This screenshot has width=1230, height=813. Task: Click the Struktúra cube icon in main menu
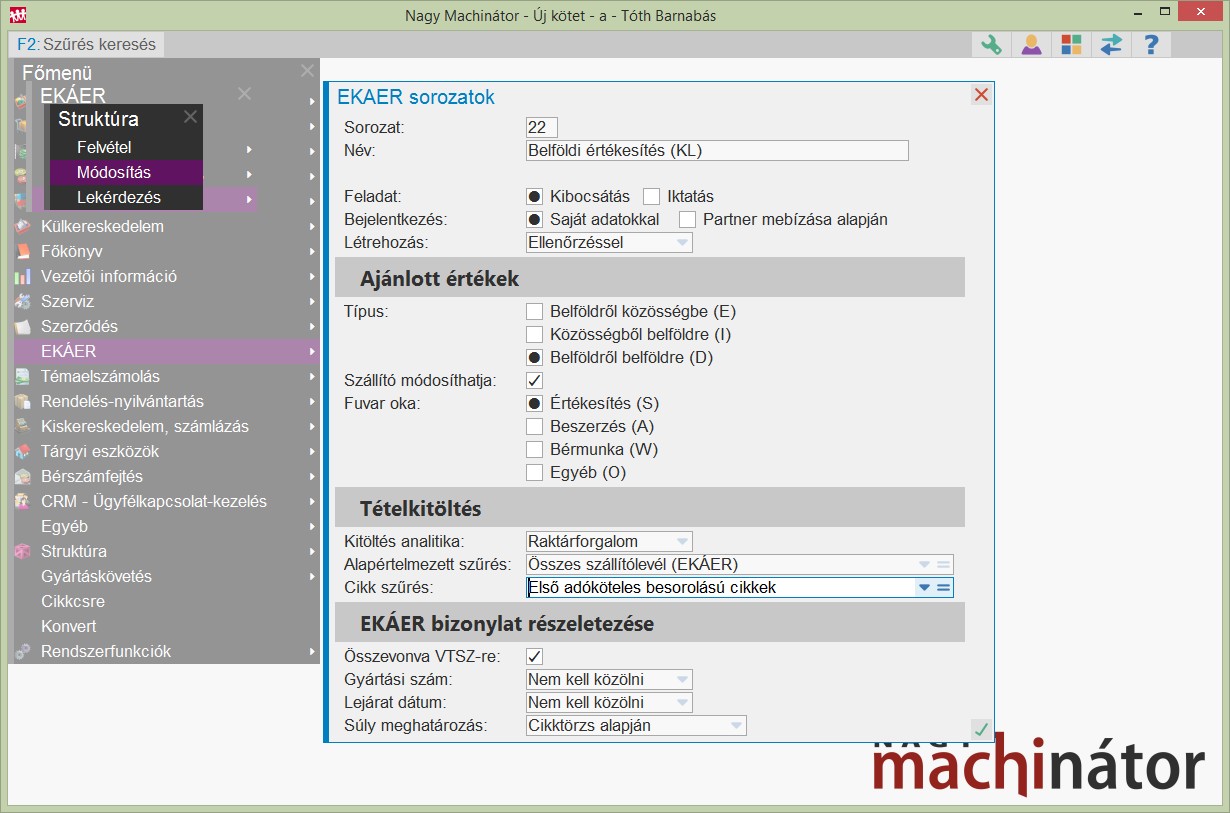tap(23, 551)
